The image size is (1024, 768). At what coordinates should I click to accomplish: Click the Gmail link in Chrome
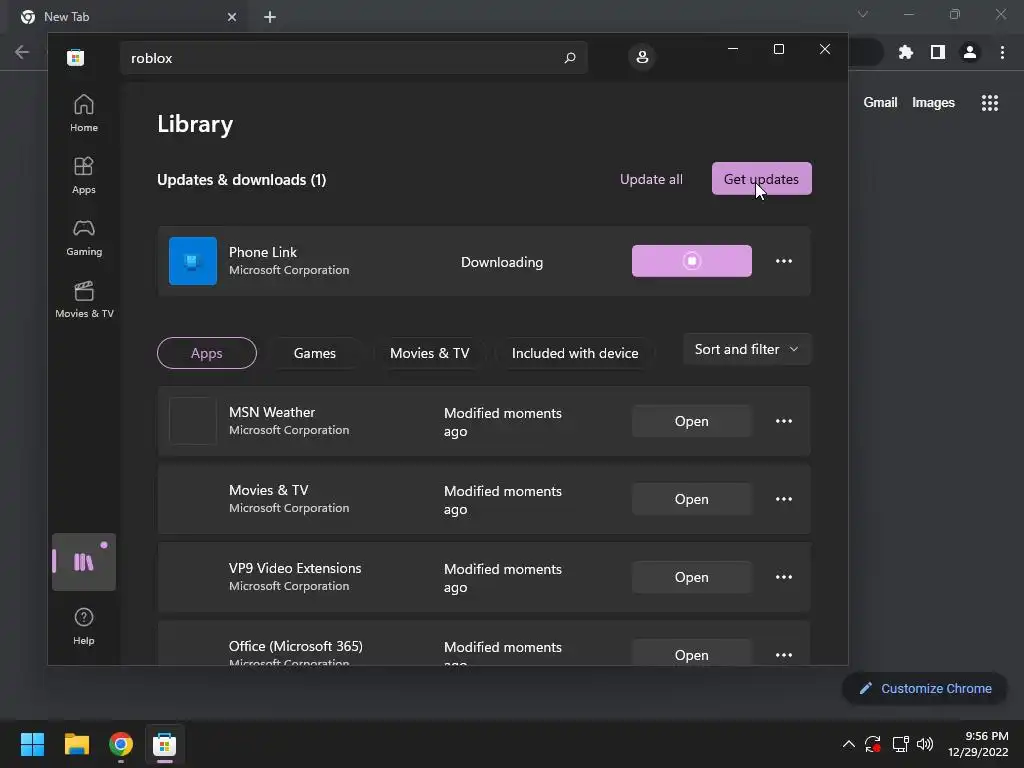880,103
